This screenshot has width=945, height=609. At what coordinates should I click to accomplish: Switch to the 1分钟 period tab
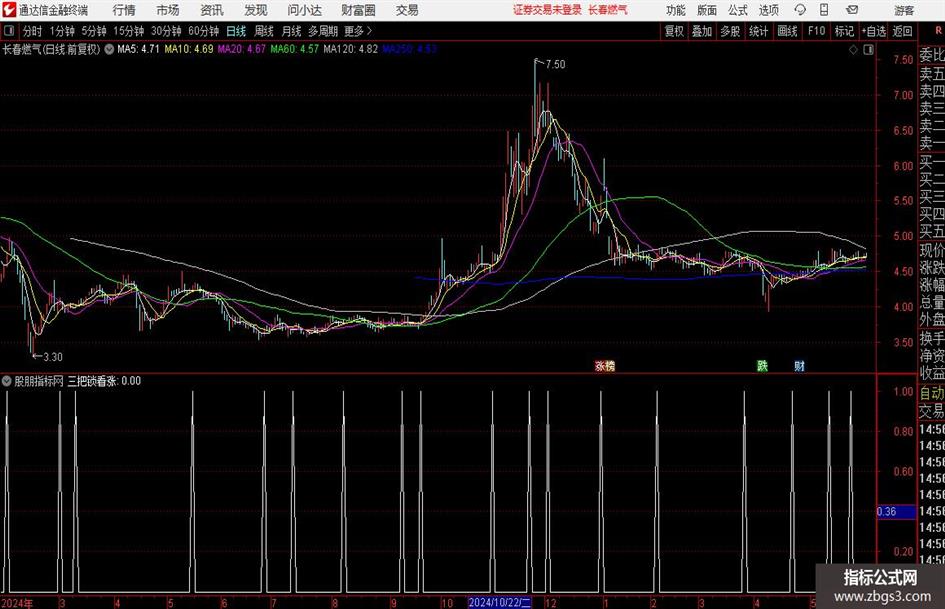pyautogui.click(x=62, y=31)
